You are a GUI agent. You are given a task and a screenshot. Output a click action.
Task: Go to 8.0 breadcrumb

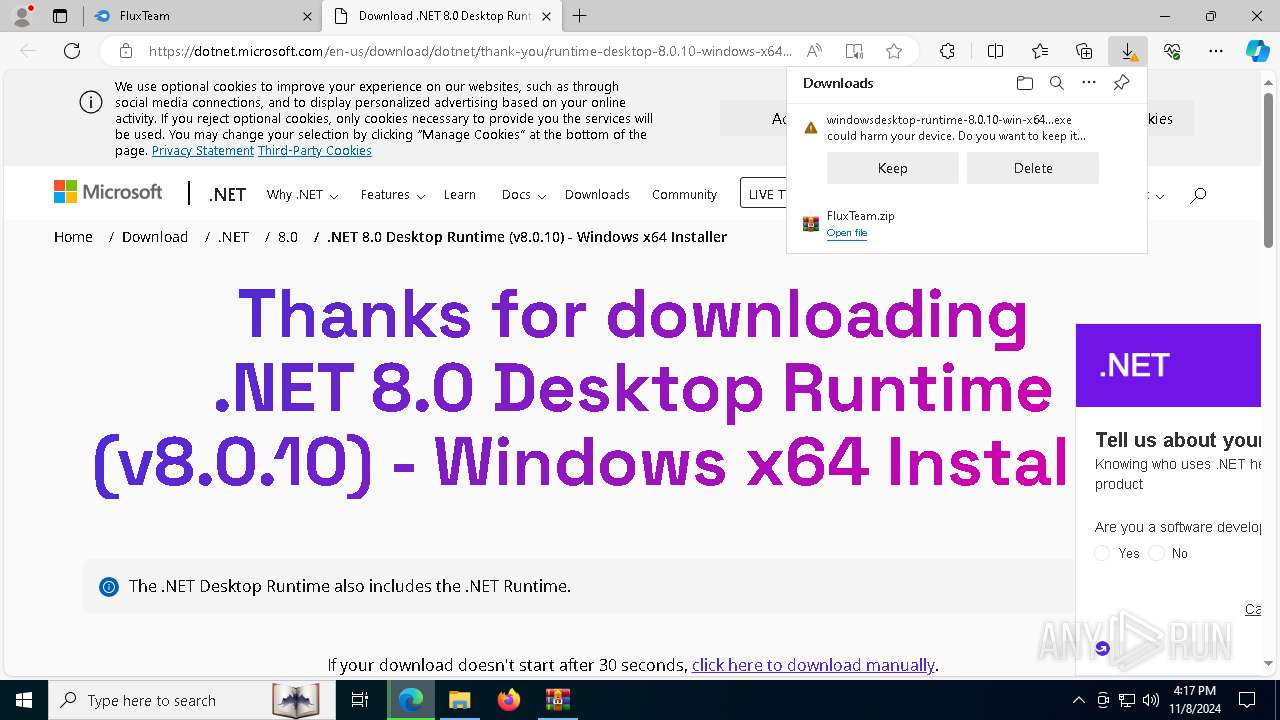click(x=288, y=237)
